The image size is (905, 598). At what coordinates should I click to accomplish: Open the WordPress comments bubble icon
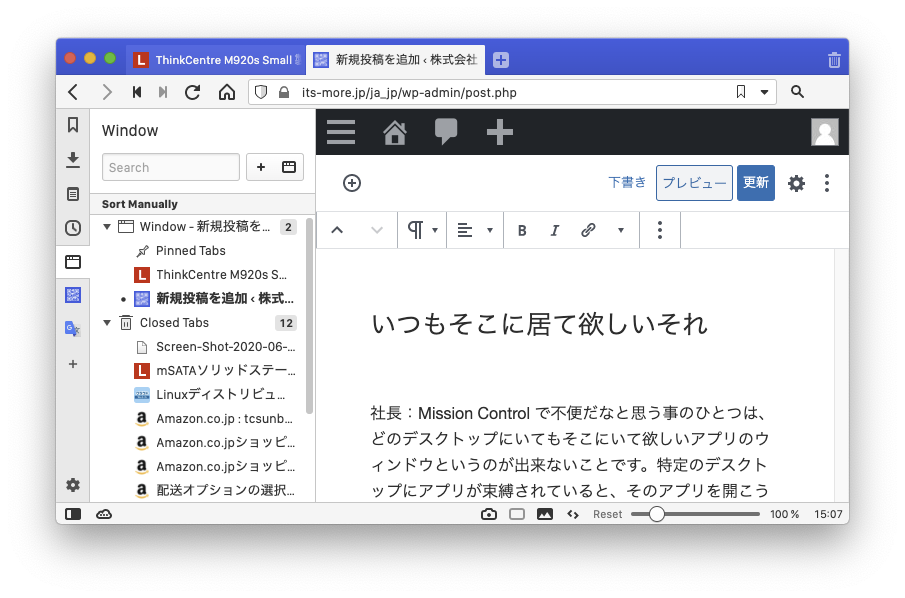[446, 132]
